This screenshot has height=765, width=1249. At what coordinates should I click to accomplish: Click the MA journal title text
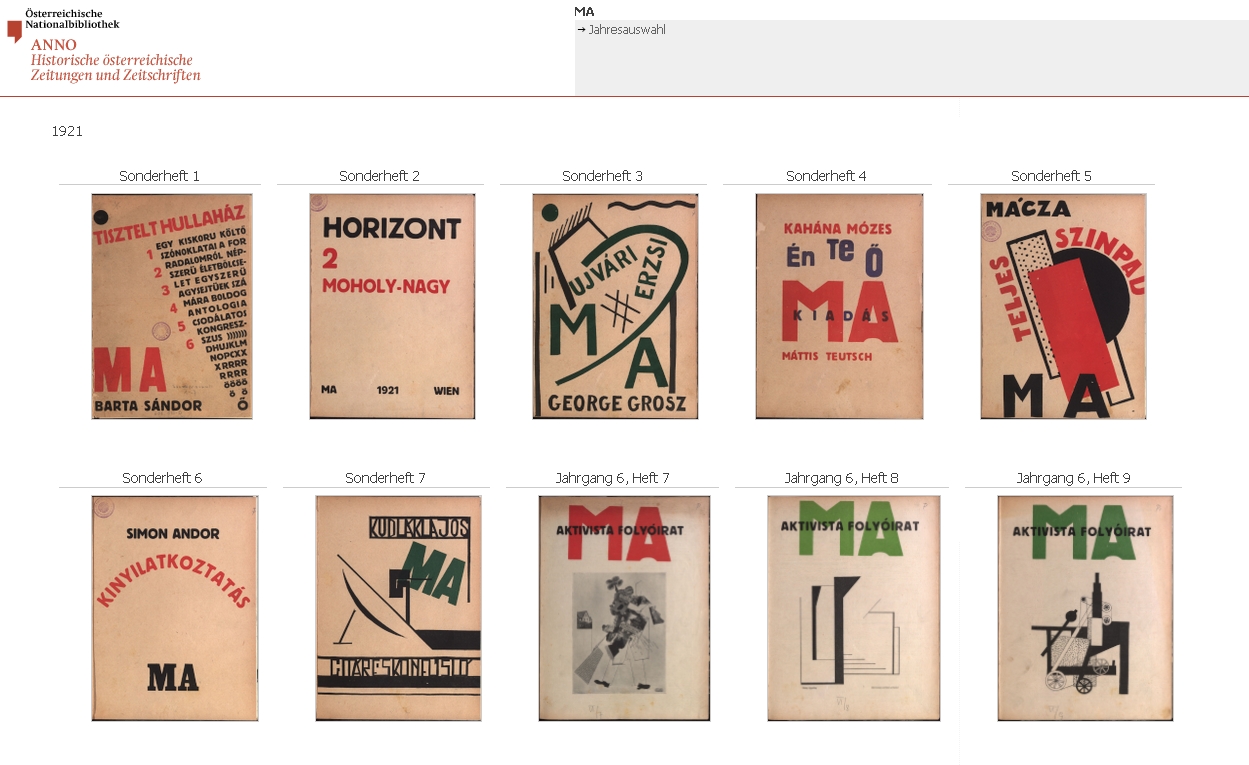click(584, 11)
